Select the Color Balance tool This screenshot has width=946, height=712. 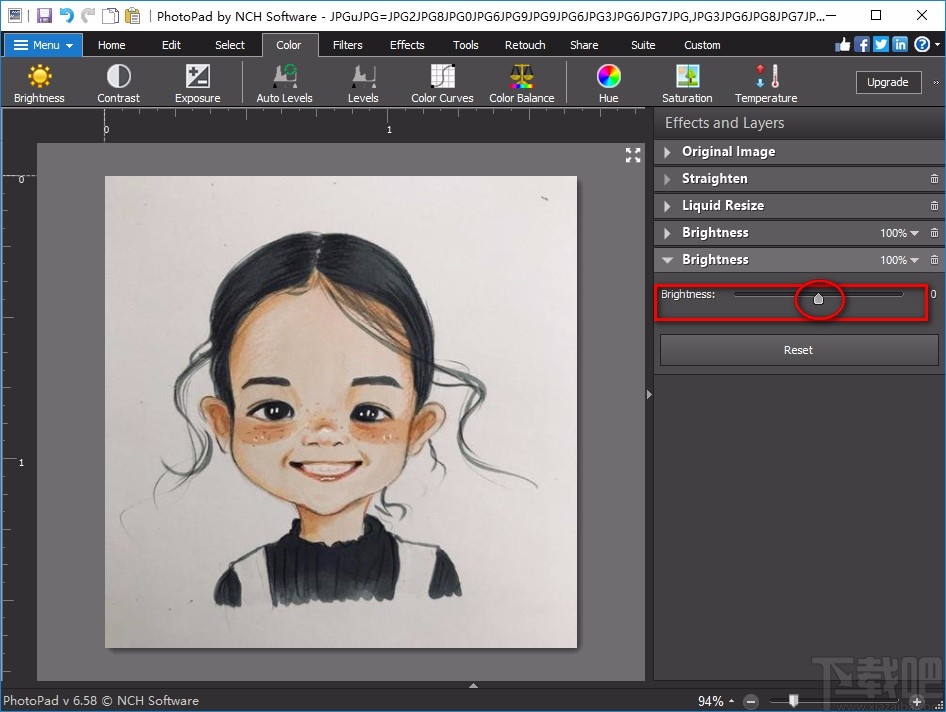click(x=521, y=82)
